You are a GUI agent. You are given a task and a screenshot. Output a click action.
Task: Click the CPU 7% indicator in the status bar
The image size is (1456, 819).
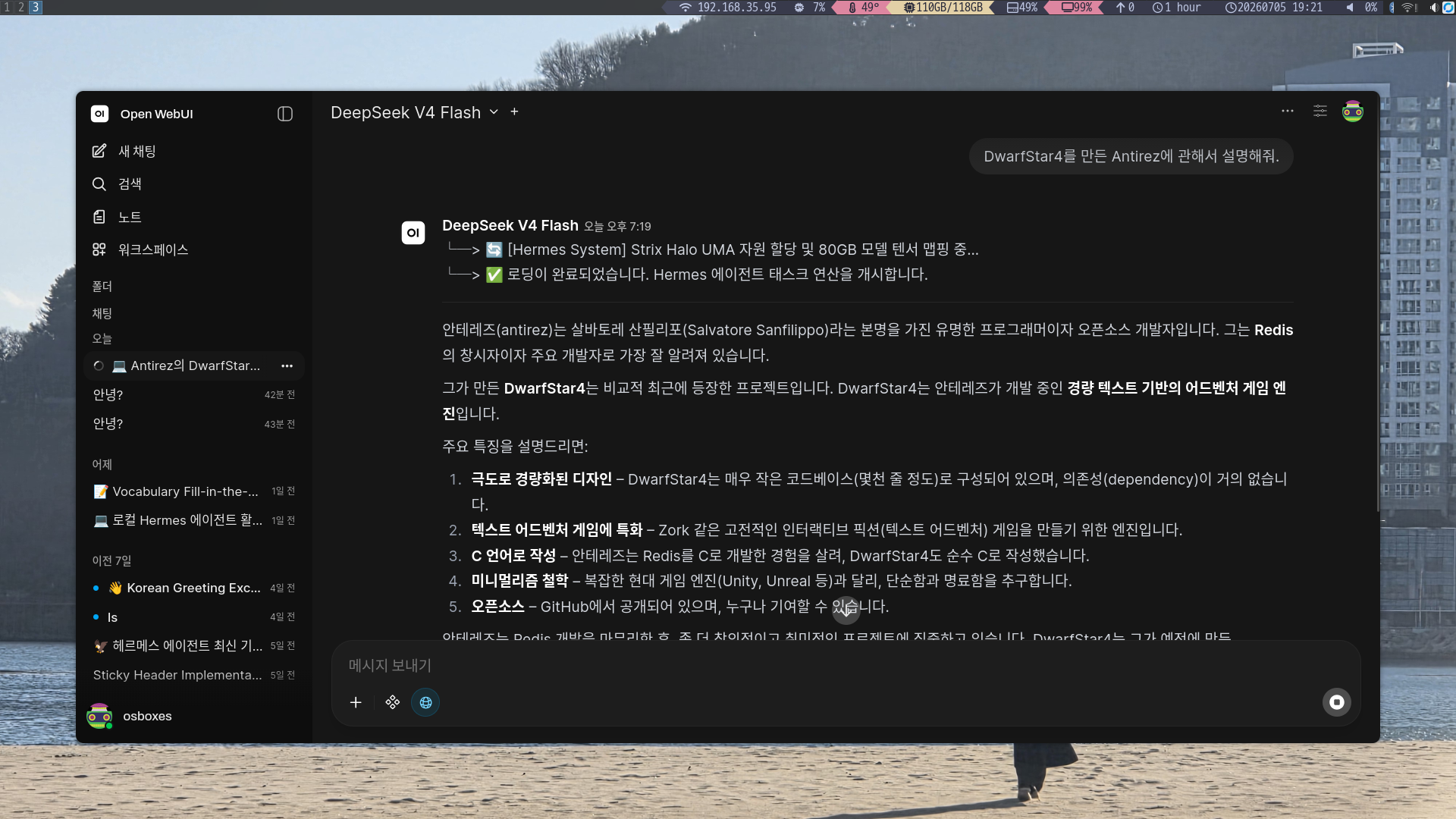(x=809, y=7)
